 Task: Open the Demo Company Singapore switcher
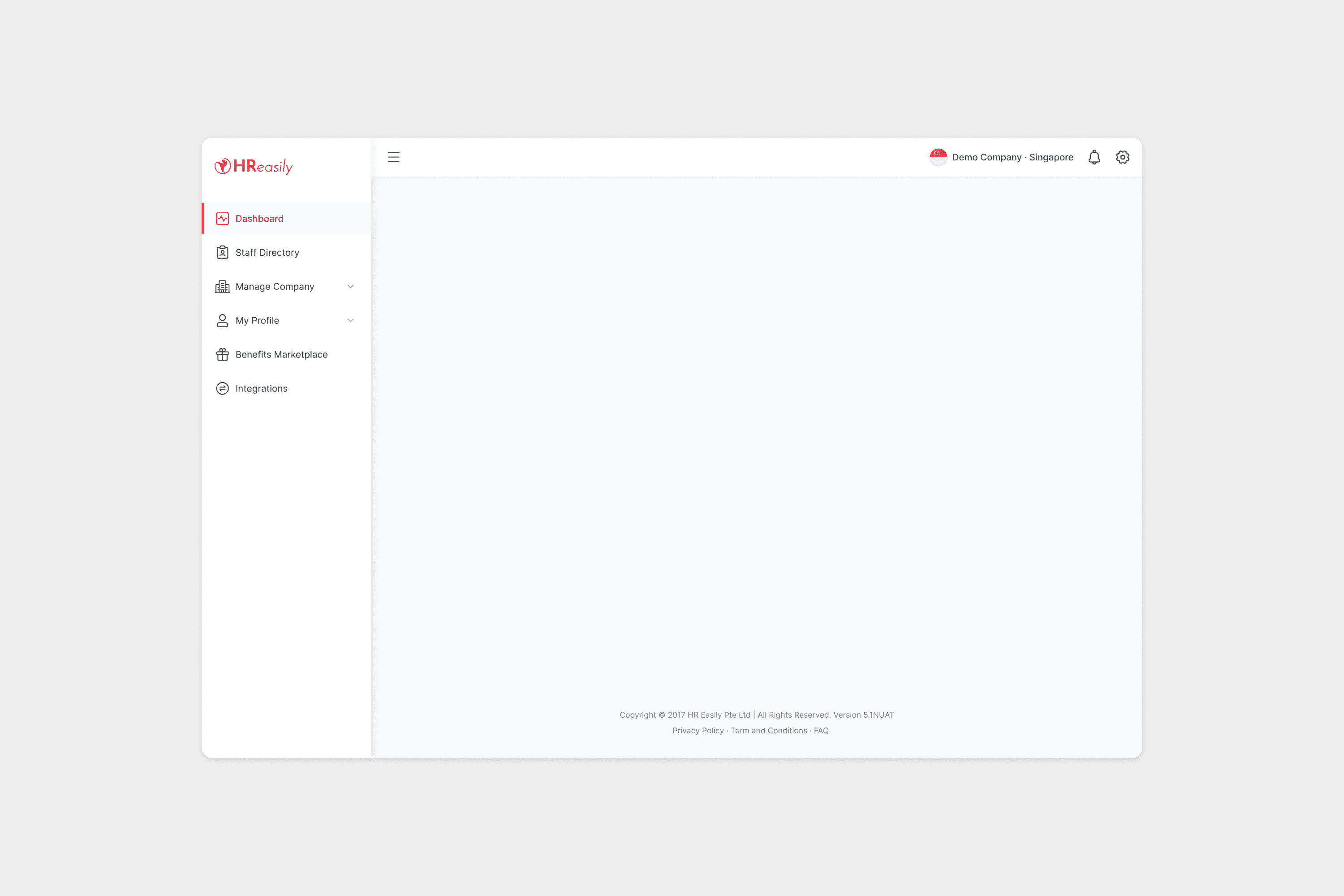(x=1012, y=157)
